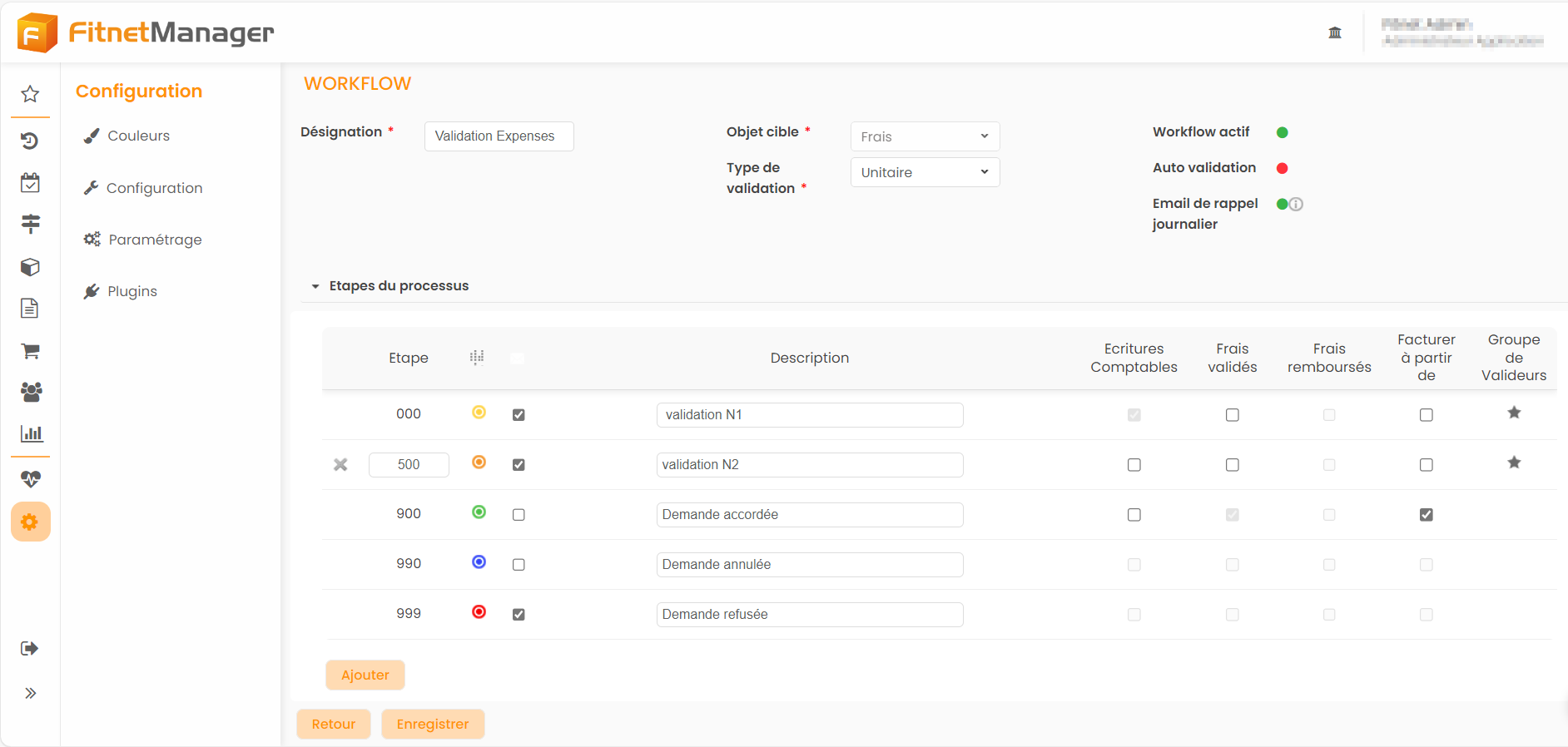Delete step 500 with the X icon
This screenshot has height=747, width=1568.
340,465
